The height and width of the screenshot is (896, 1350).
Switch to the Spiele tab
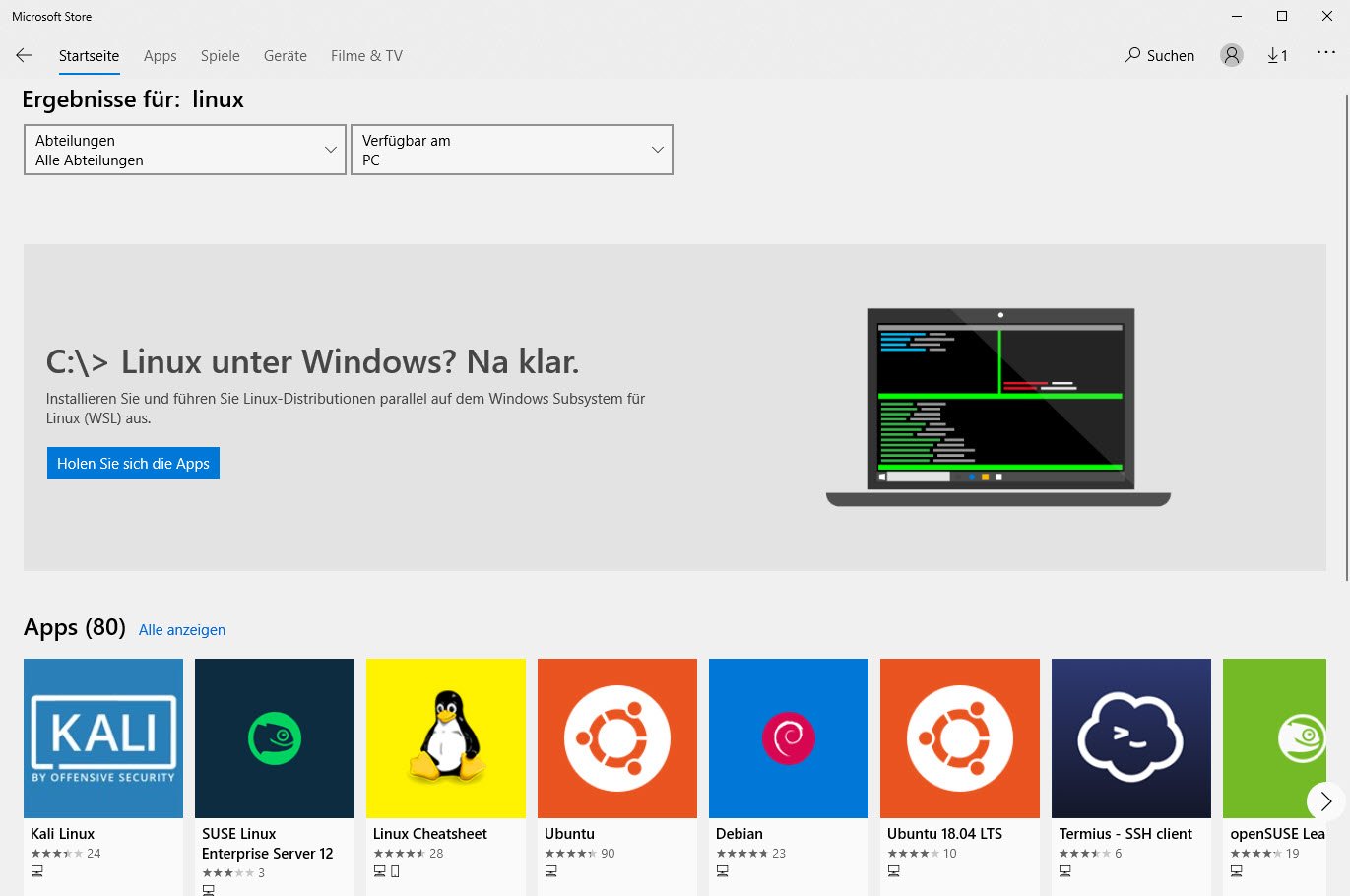tap(221, 56)
